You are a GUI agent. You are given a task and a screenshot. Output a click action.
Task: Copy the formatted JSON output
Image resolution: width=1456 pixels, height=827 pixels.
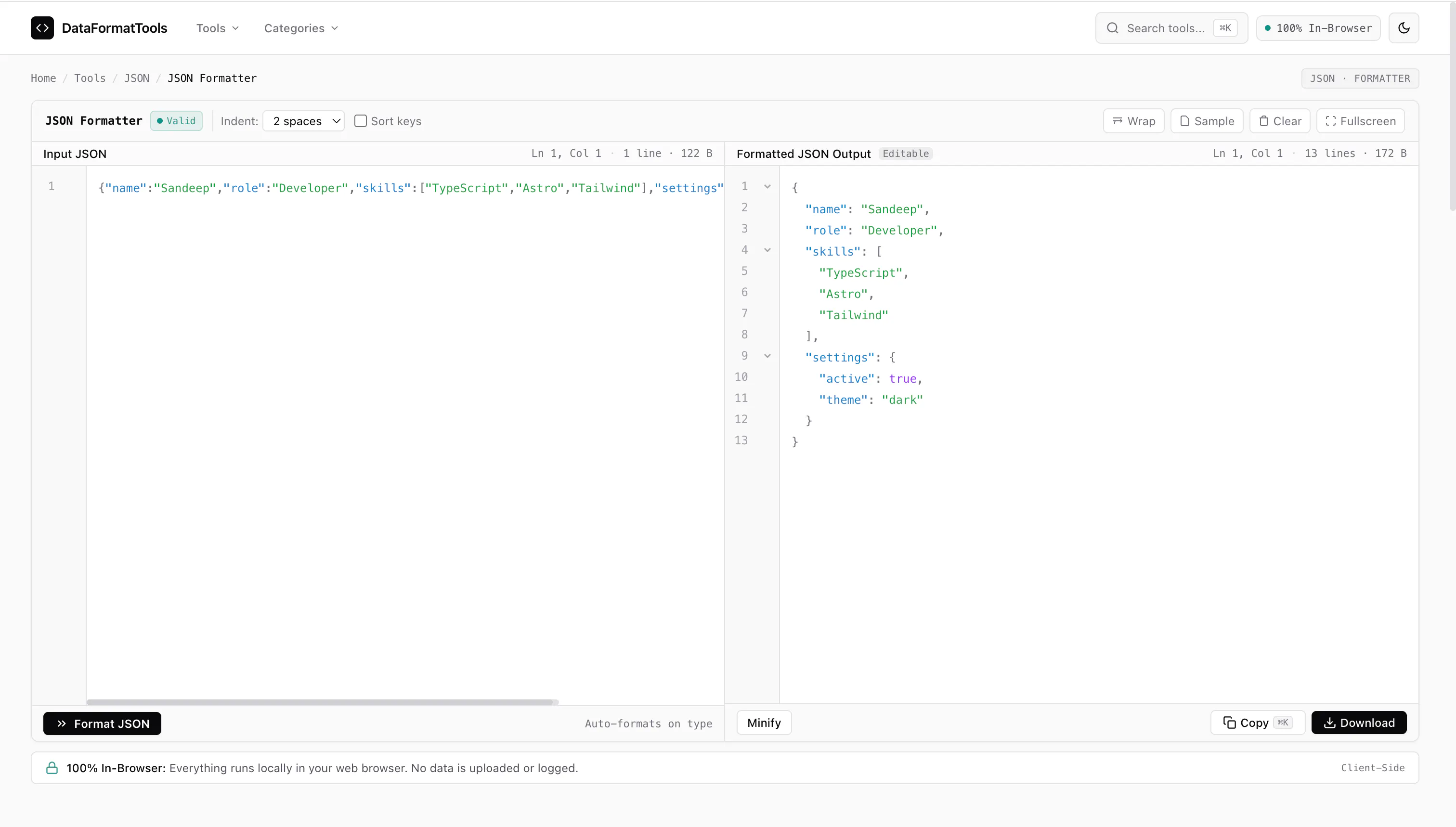(1257, 723)
